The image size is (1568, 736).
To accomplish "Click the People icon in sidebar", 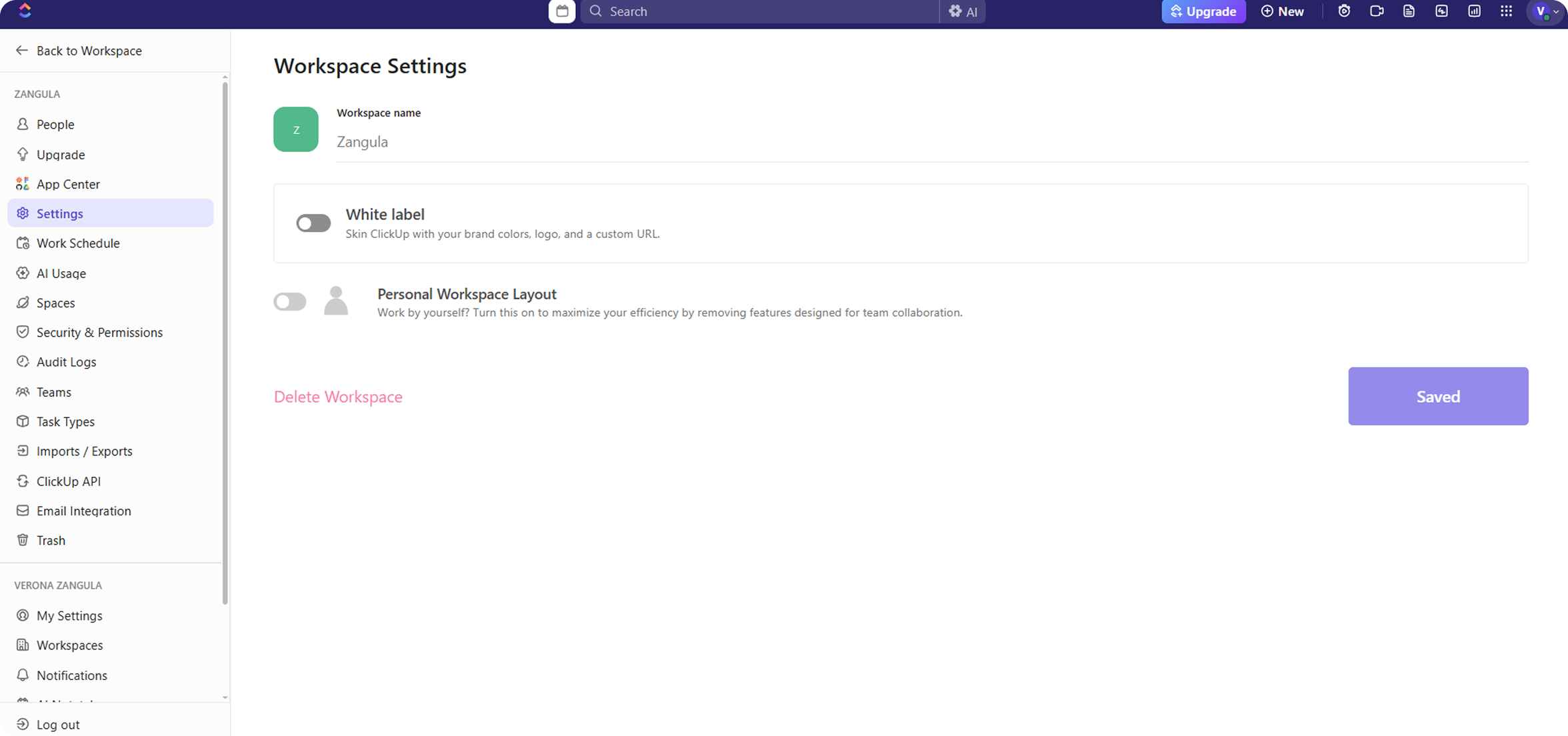I will point(23,124).
